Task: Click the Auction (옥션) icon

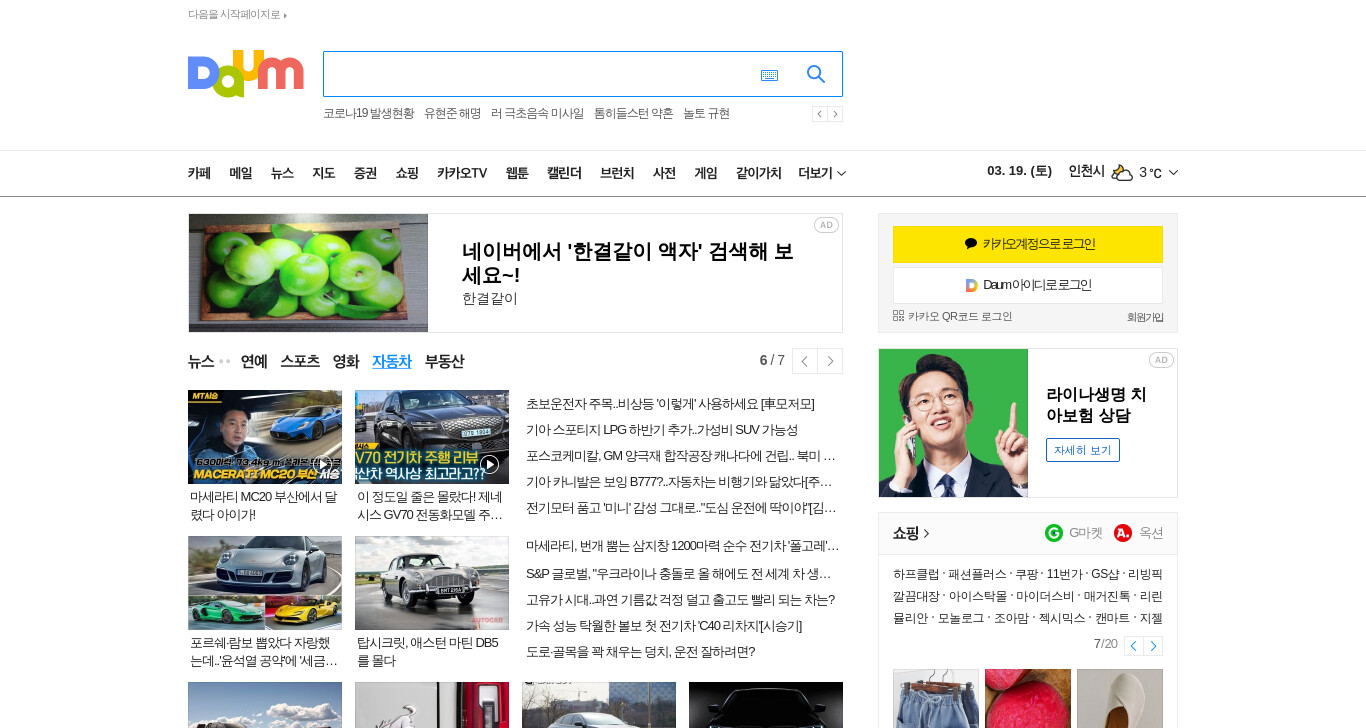Action: pos(1123,533)
